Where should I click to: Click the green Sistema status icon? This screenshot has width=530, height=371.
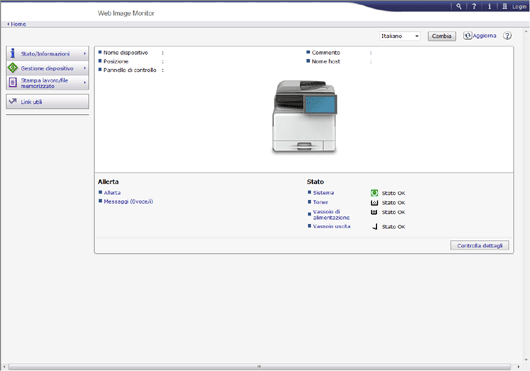pyautogui.click(x=374, y=193)
